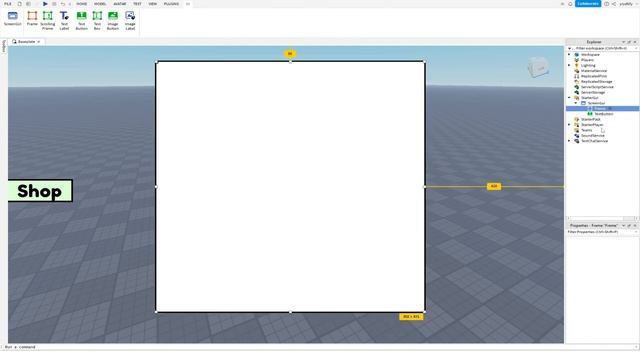Select TextButton in Explorer
640x360 pixels.
[604, 114]
